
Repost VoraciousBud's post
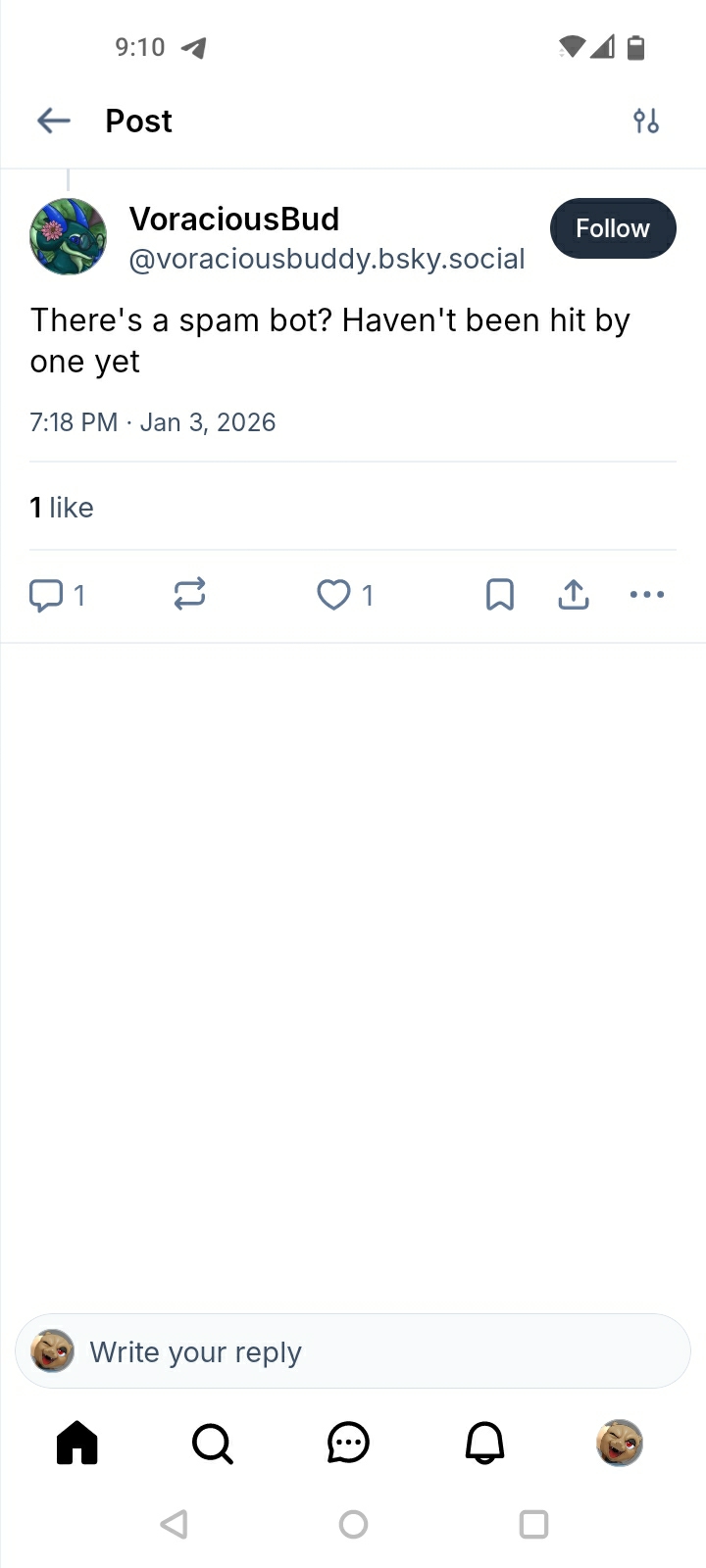[189, 594]
